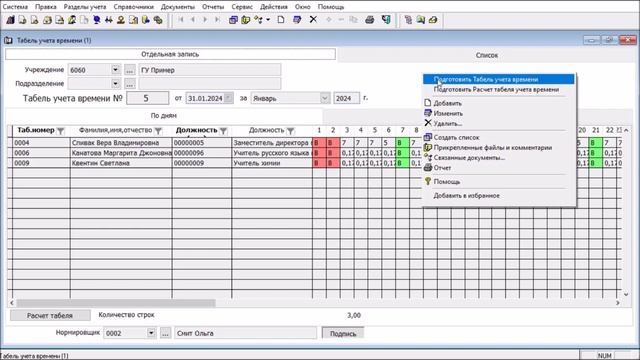640x360 pixels.
Task: Select Добавить in context menu
Action: (x=498, y=103)
